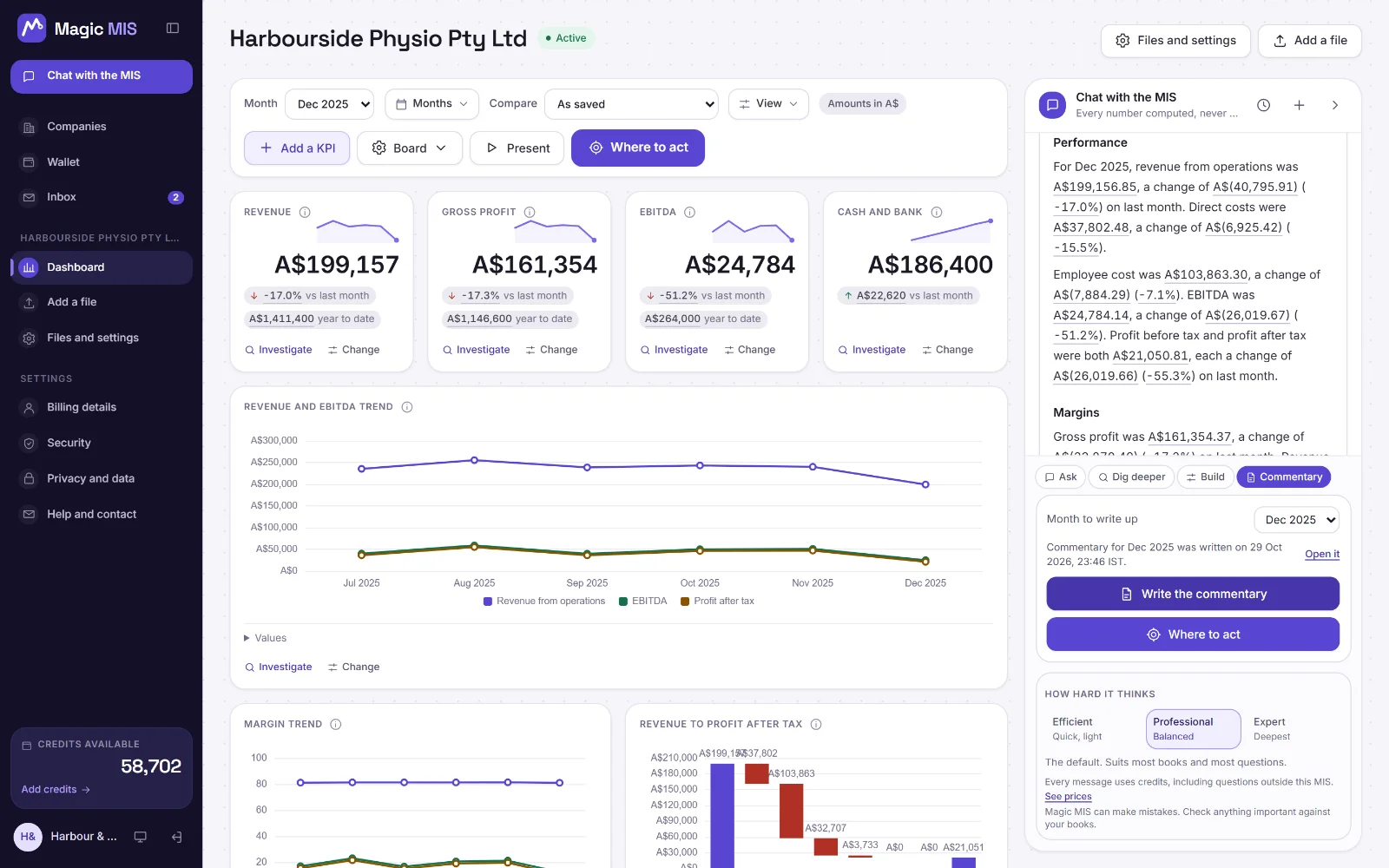Click the Add a KPI button
This screenshot has width=1389, height=868.
coord(297,148)
